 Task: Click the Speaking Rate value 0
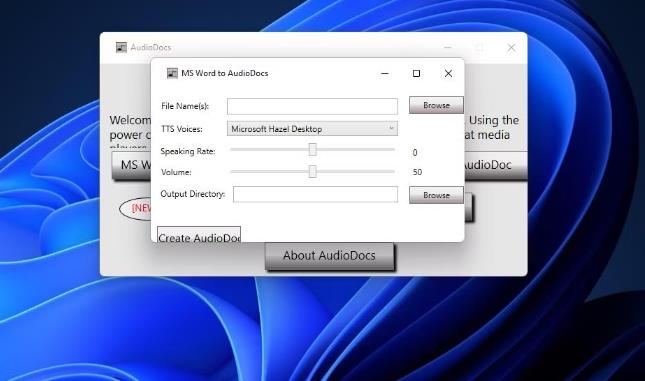click(415, 153)
